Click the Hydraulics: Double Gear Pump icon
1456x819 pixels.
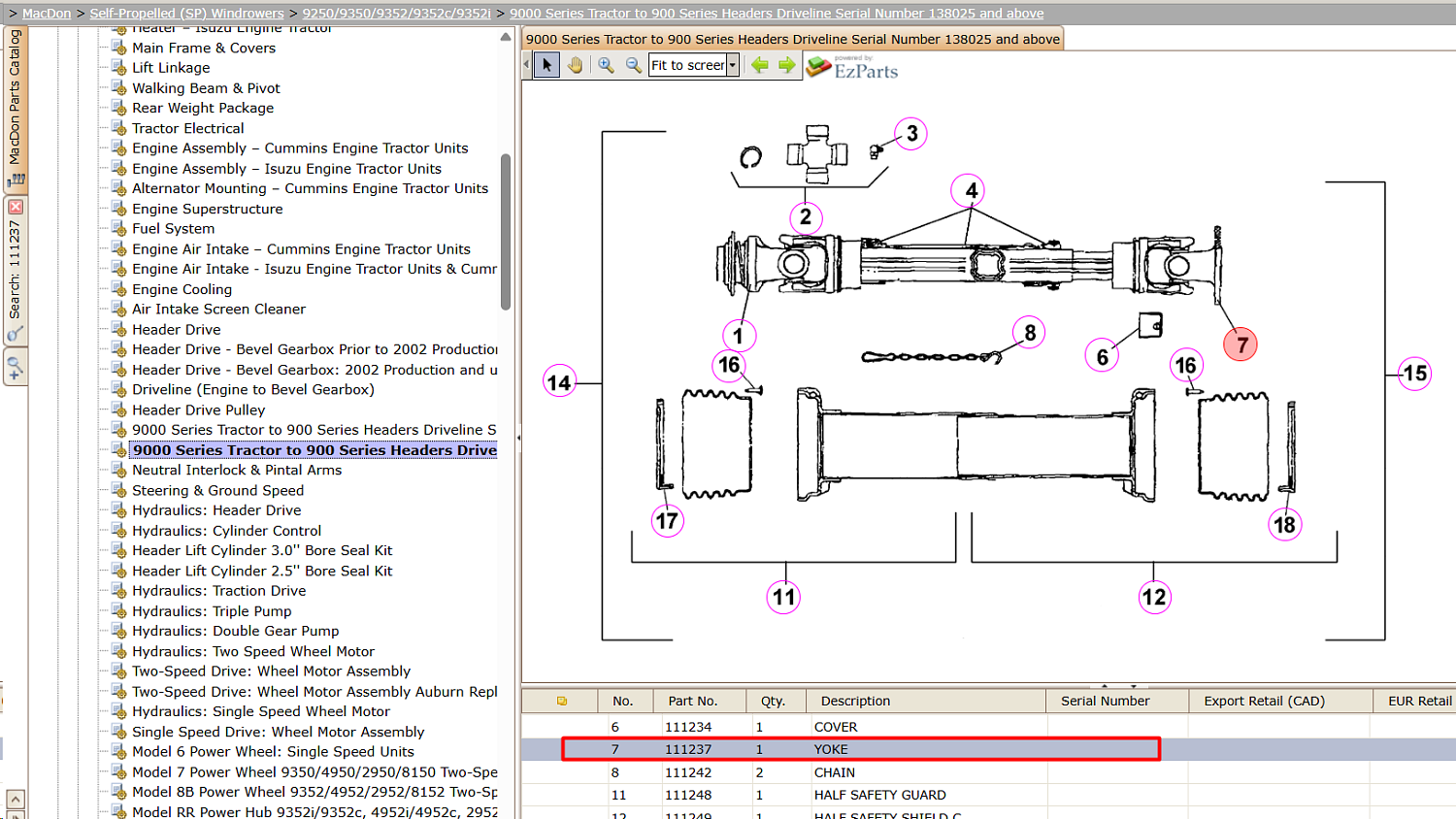point(119,631)
